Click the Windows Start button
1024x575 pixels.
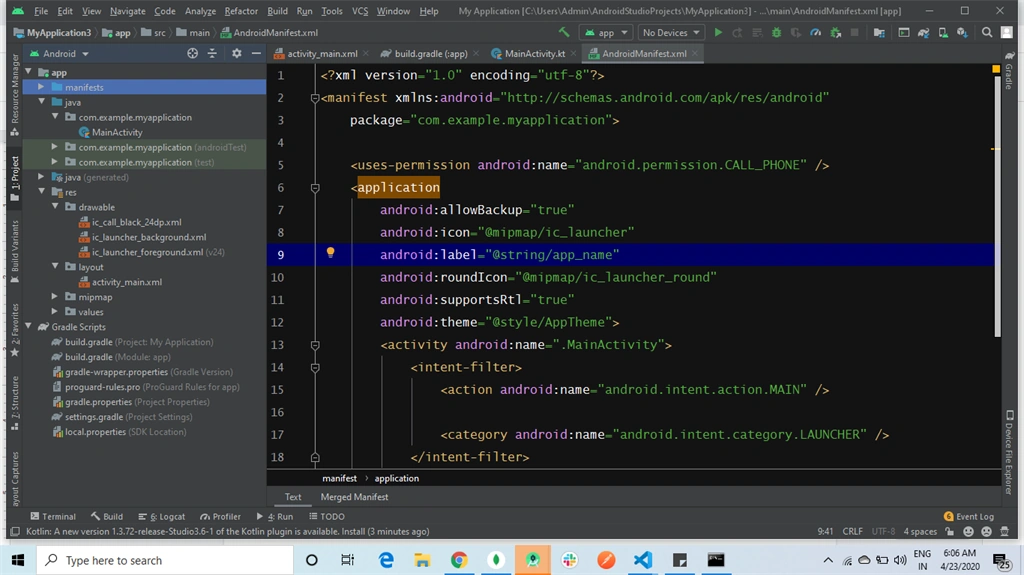point(18,560)
